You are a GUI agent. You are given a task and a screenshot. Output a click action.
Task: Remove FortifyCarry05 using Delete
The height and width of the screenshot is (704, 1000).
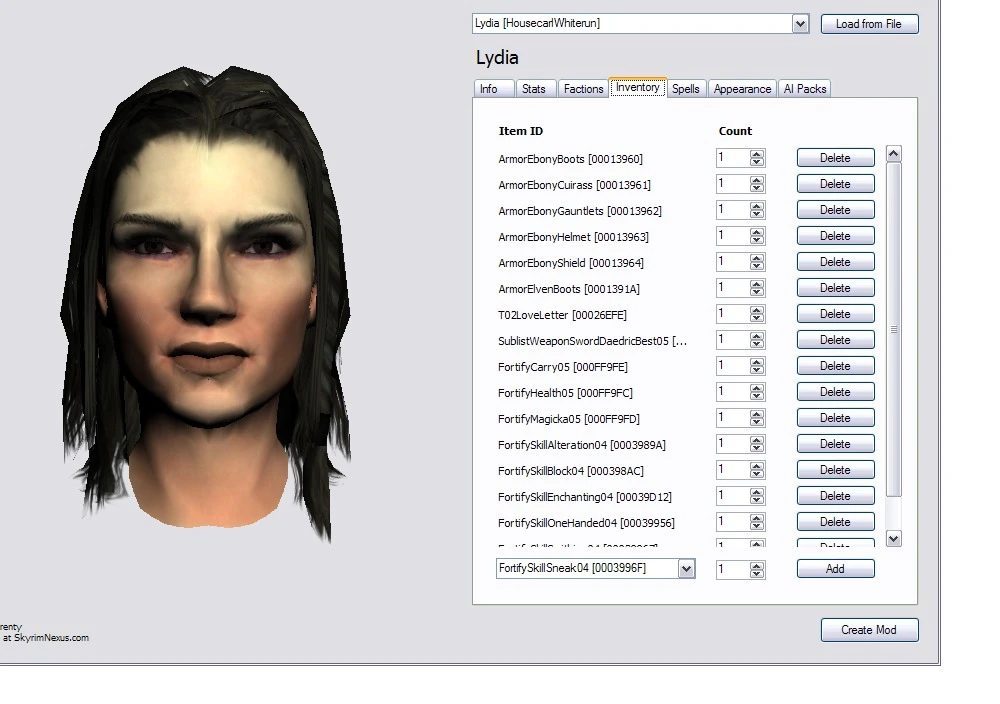click(835, 366)
